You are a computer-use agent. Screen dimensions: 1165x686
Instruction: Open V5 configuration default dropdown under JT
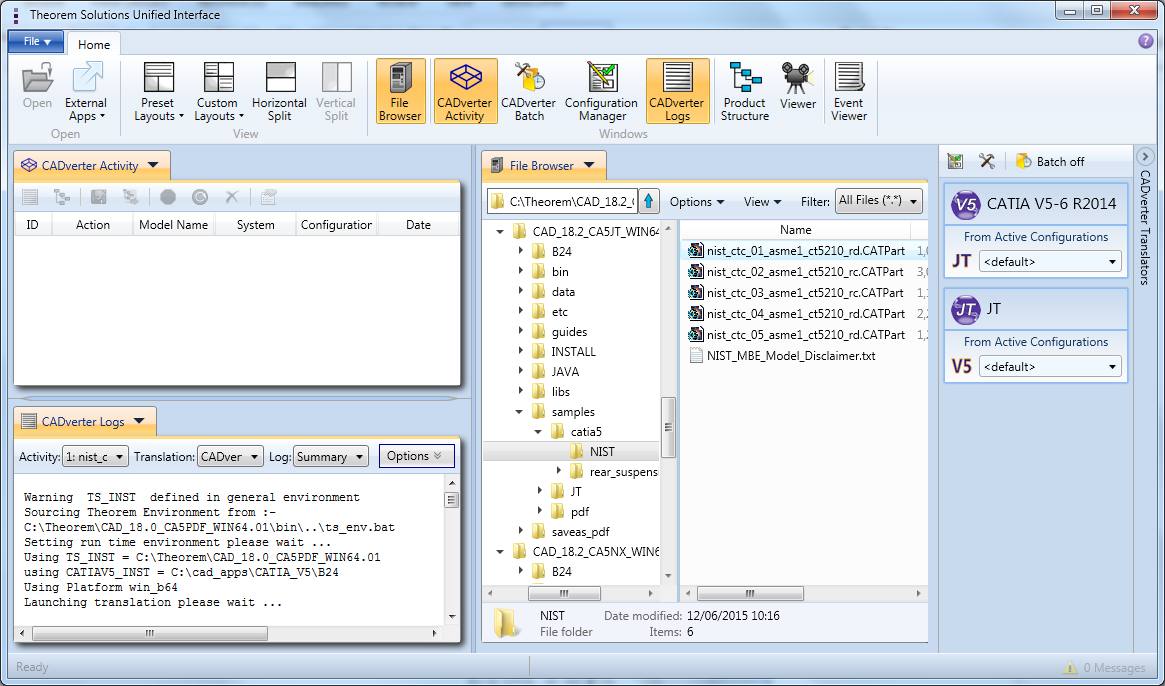point(1050,366)
